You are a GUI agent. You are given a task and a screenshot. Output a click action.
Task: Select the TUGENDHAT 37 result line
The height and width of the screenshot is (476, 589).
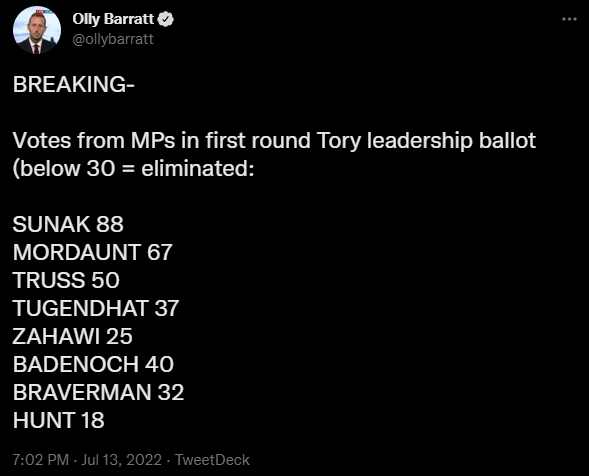(96, 308)
